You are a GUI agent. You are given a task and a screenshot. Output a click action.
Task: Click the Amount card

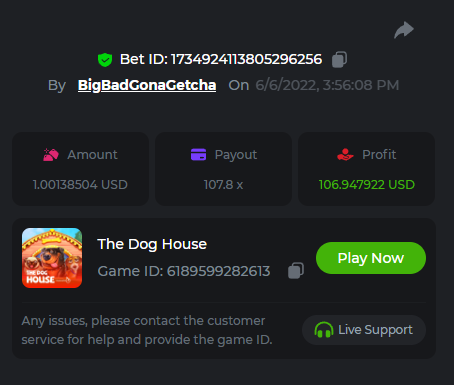(x=80, y=169)
